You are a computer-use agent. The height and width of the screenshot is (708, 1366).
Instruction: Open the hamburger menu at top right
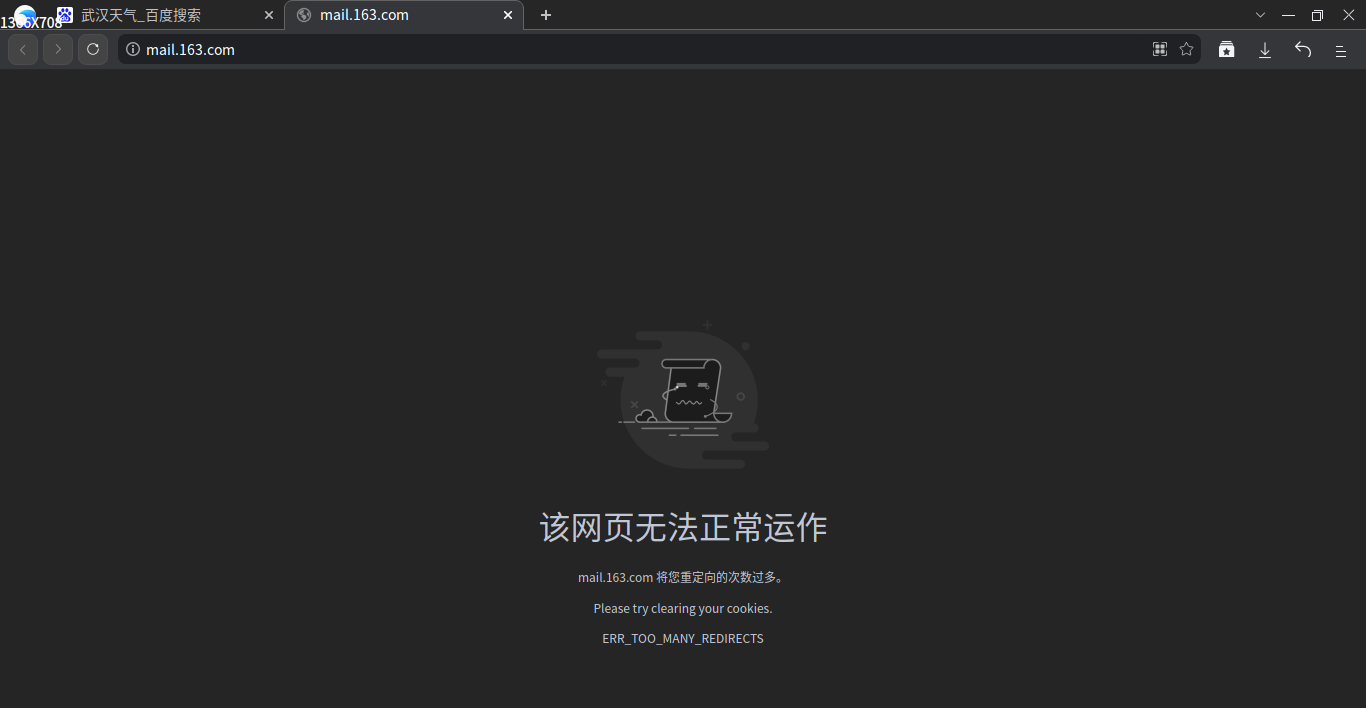click(1340, 49)
